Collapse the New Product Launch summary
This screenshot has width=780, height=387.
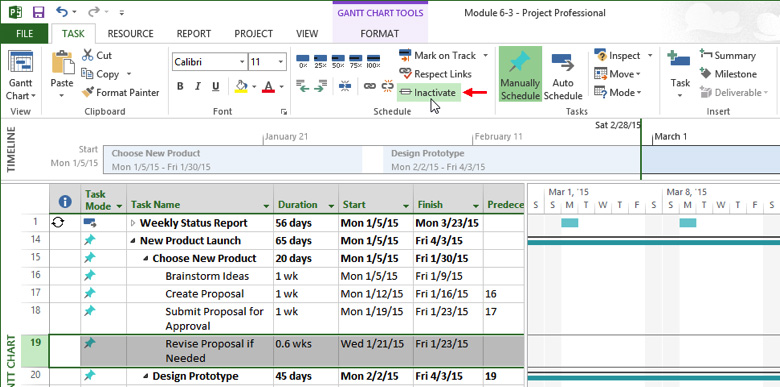[133, 241]
